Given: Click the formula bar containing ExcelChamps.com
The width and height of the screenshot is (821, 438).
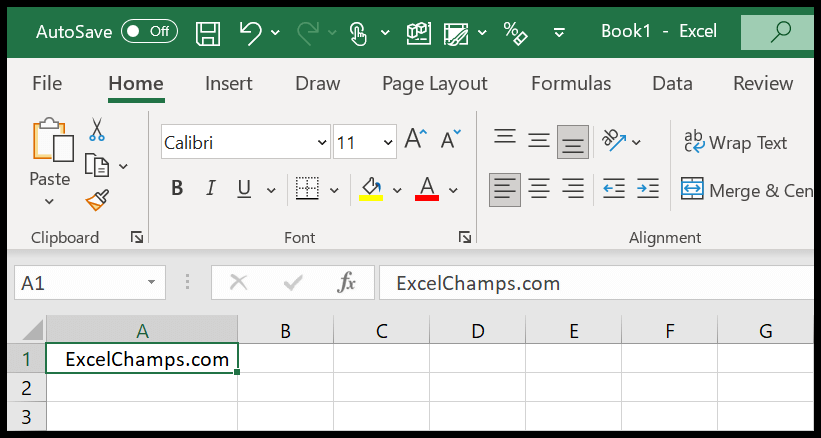Looking at the screenshot, I should [597, 283].
